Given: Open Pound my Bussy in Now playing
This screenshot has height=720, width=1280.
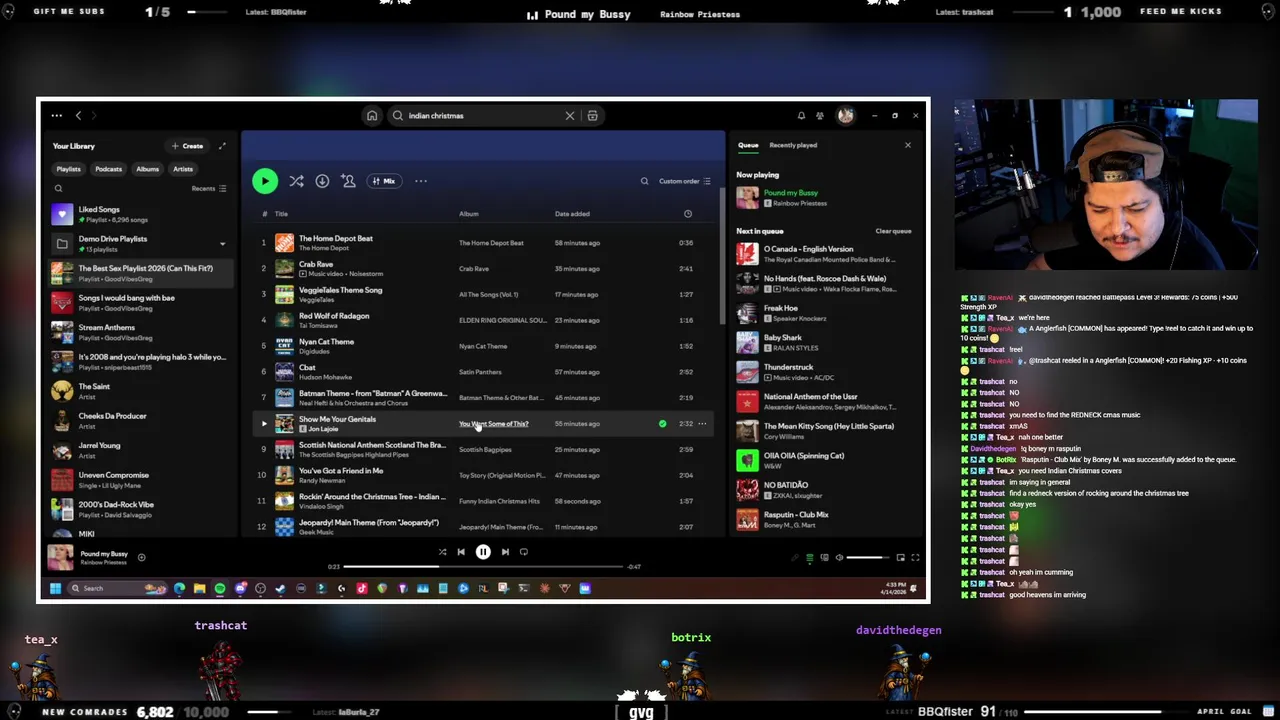Looking at the screenshot, I should pyautogui.click(x=791, y=193).
